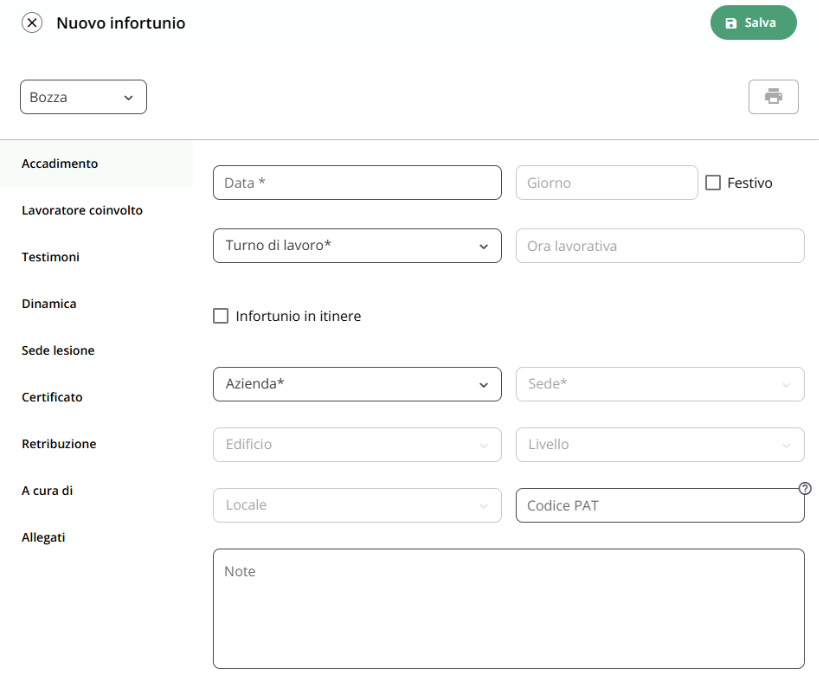819x678 pixels.
Task: Open the Azienda dropdown
Action: [357, 384]
